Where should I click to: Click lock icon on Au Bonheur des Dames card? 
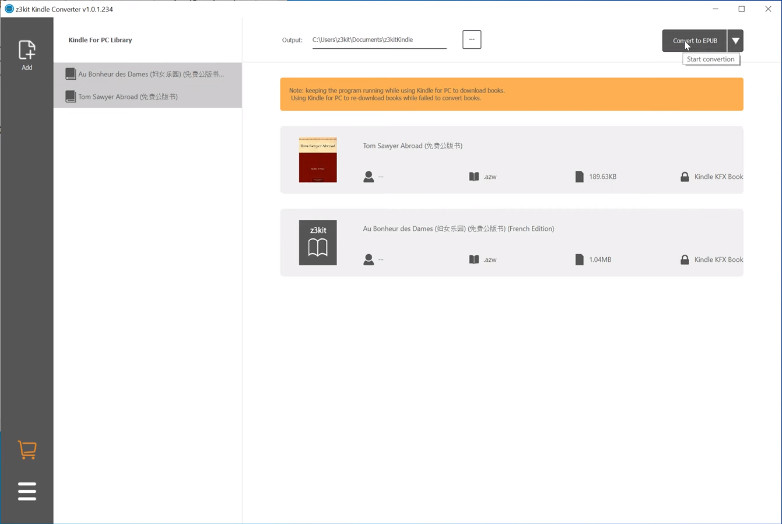685,259
